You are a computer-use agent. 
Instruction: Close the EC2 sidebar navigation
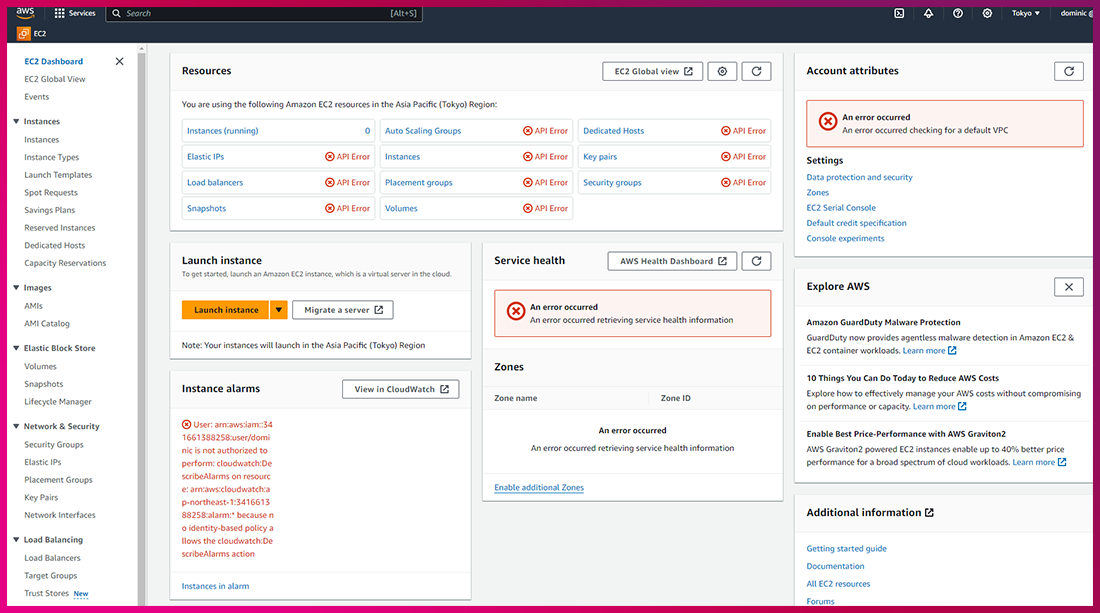tap(120, 62)
